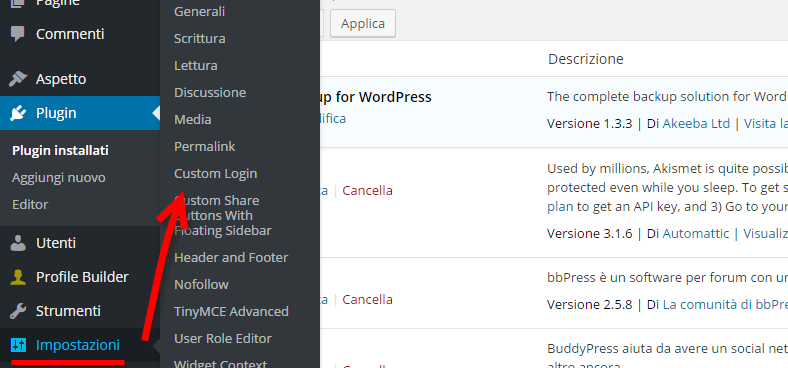Click the 'Versione 3.1.6' text

click(589, 234)
